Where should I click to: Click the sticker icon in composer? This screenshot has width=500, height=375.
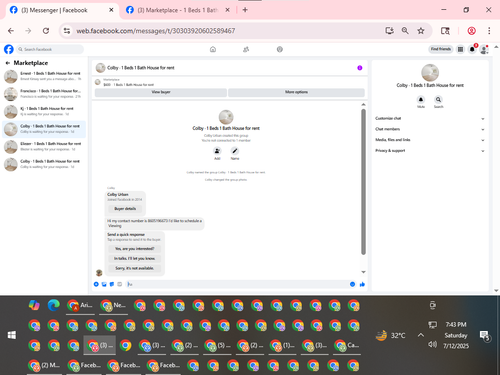point(112,284)
